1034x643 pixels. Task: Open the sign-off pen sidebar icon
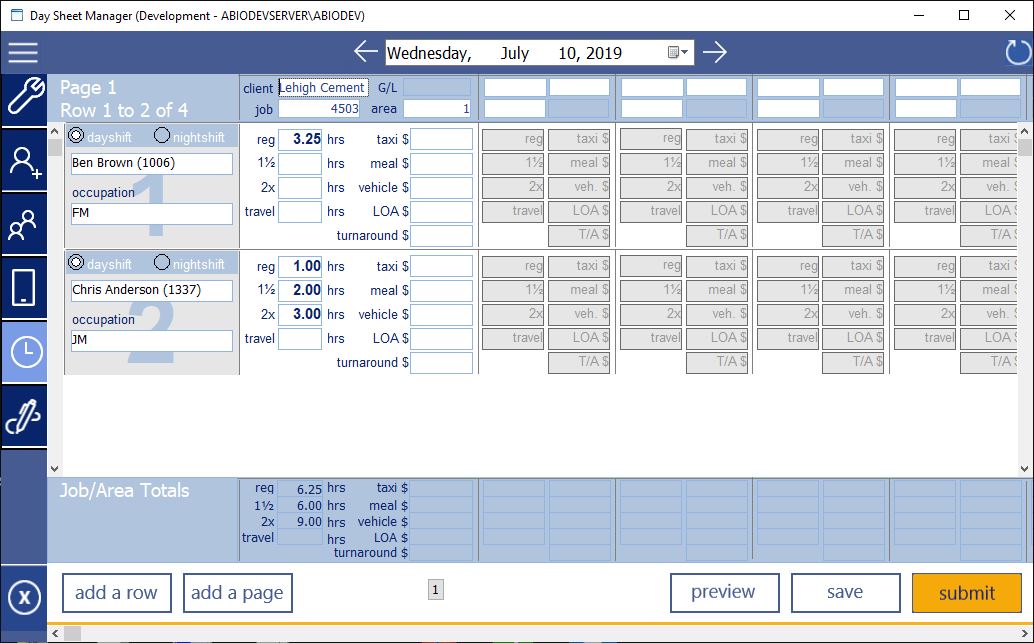pos(24,416)
